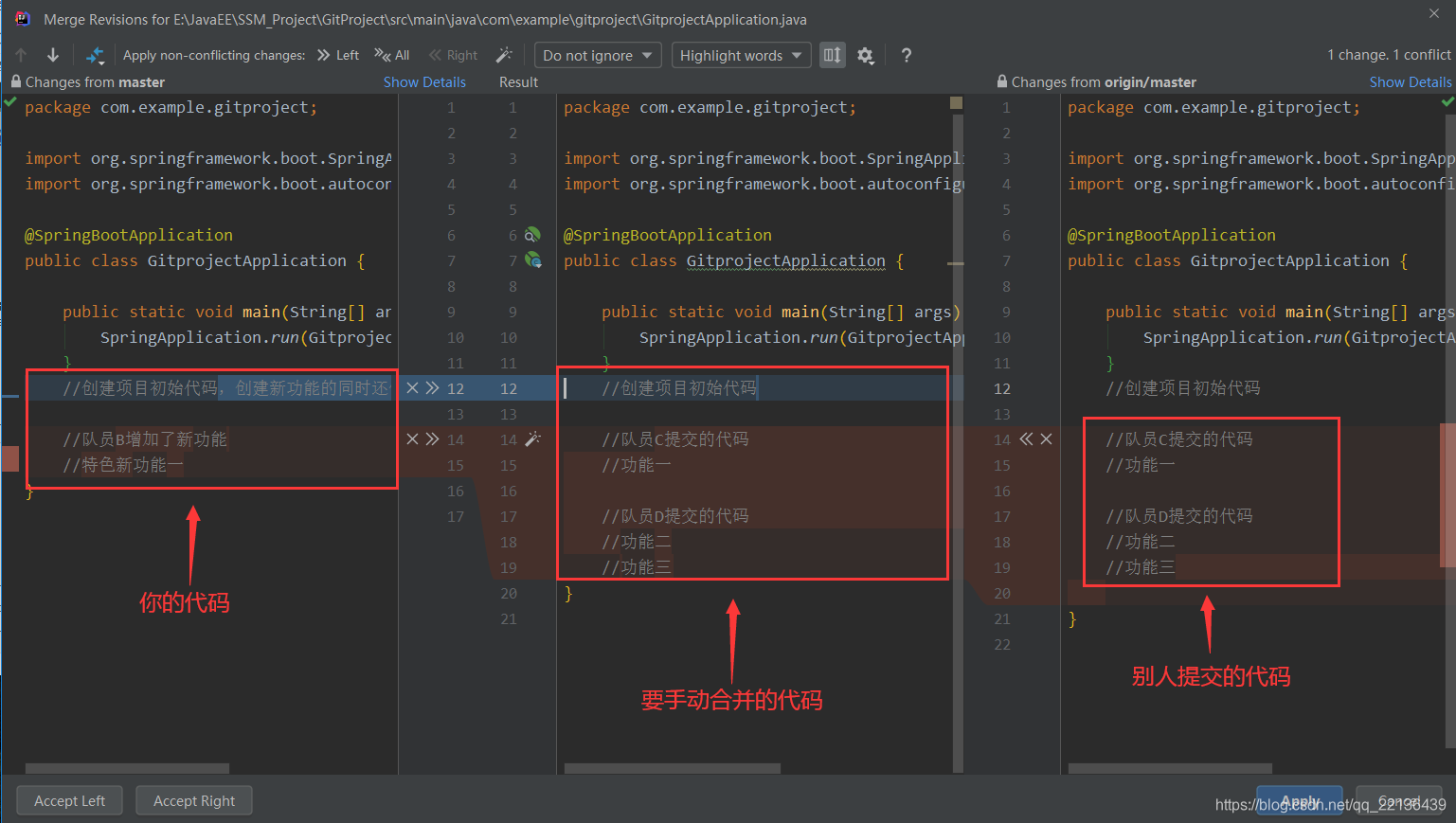The image size is (1456, 823).
Task: Ignore the left change at line 12
Action: coord(412,387)
